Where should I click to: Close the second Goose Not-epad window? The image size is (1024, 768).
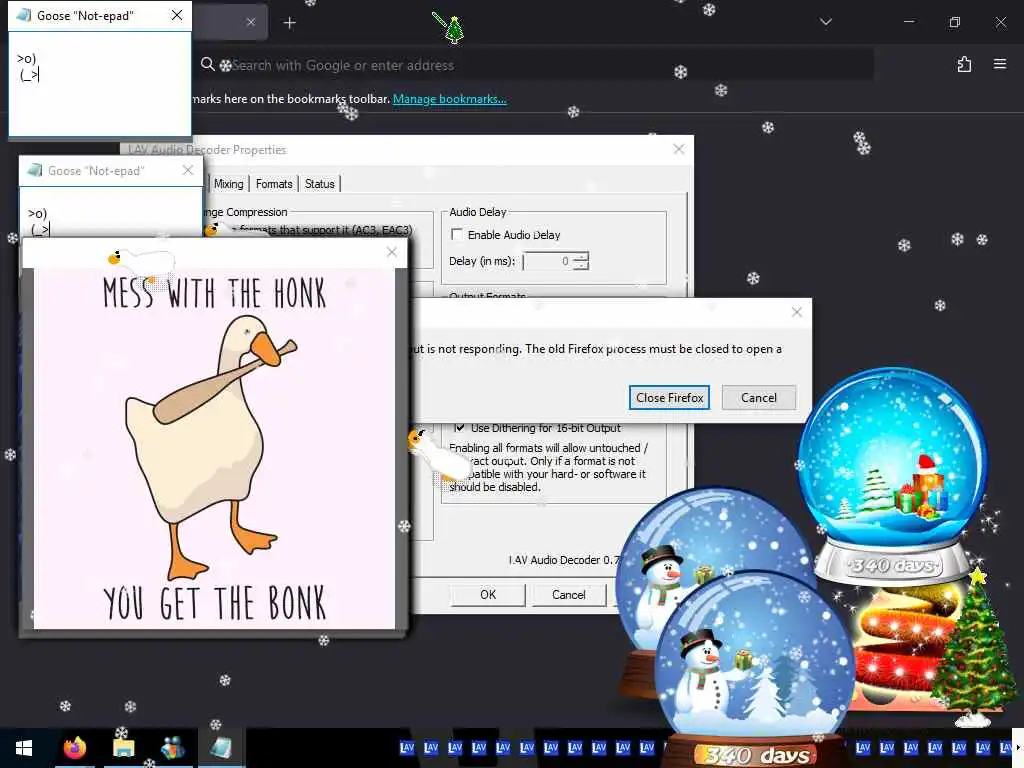click(188, 170)
